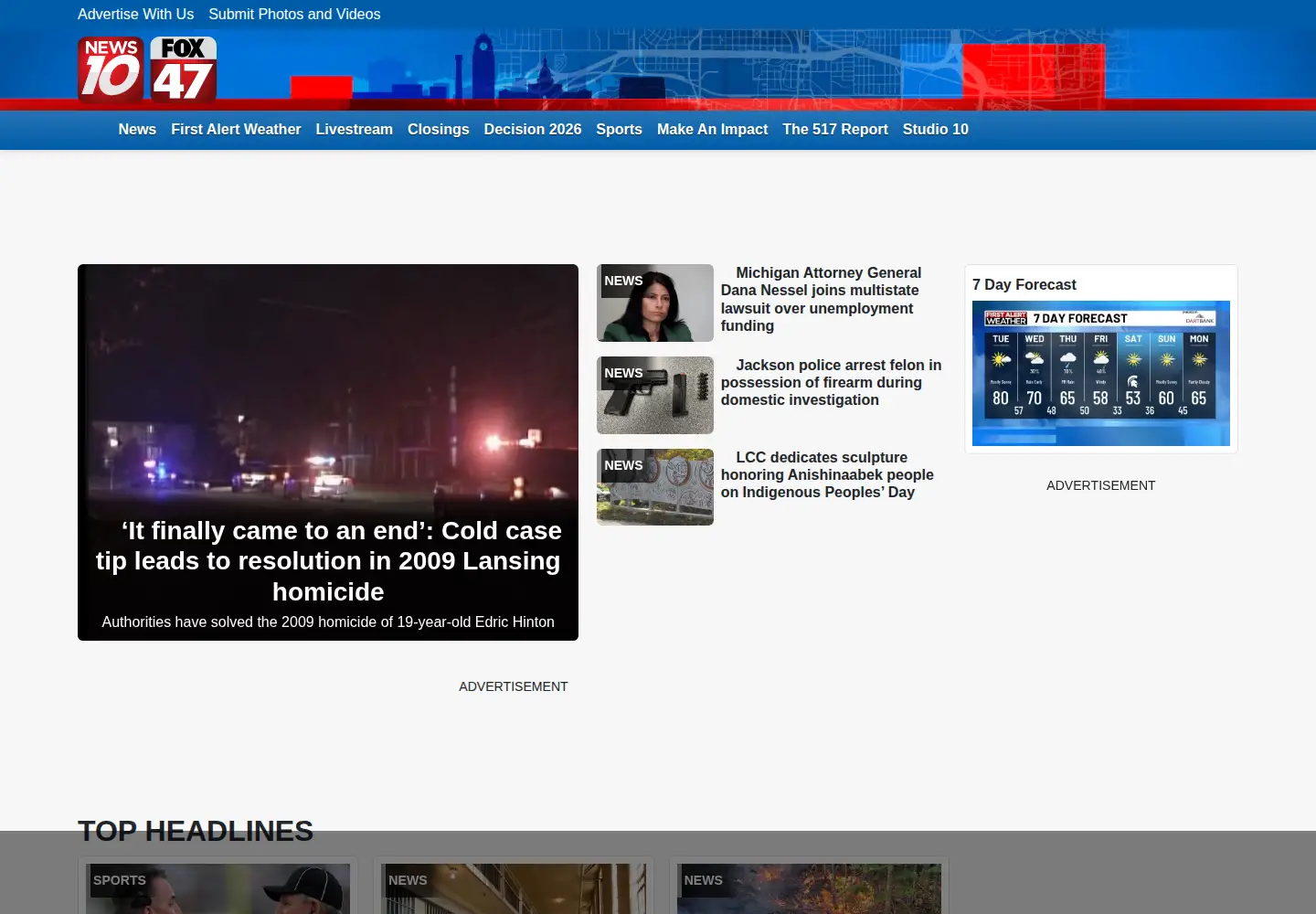Click the fire scene News headline card
Image resolution: width=1316 pixels, height=914 pixels.
coord(809,888)
